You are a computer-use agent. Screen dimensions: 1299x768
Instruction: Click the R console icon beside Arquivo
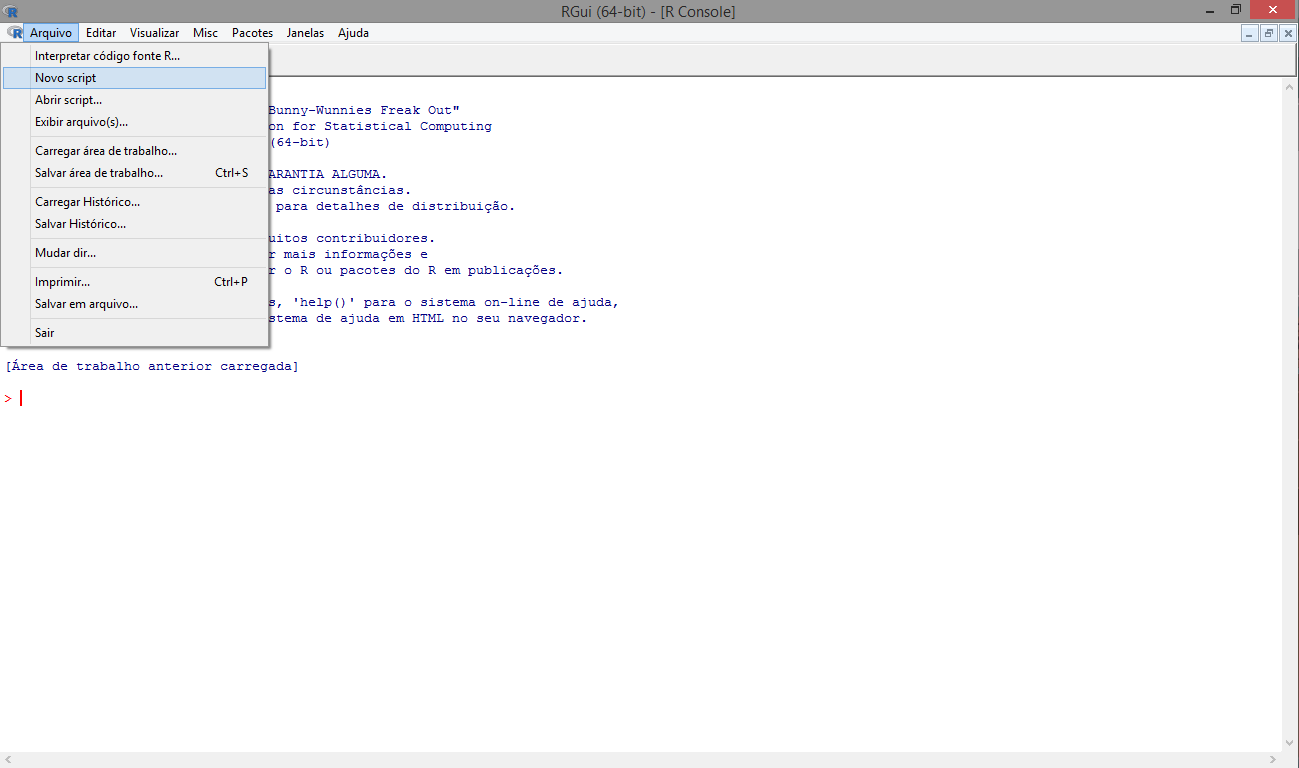coord(14,33)
